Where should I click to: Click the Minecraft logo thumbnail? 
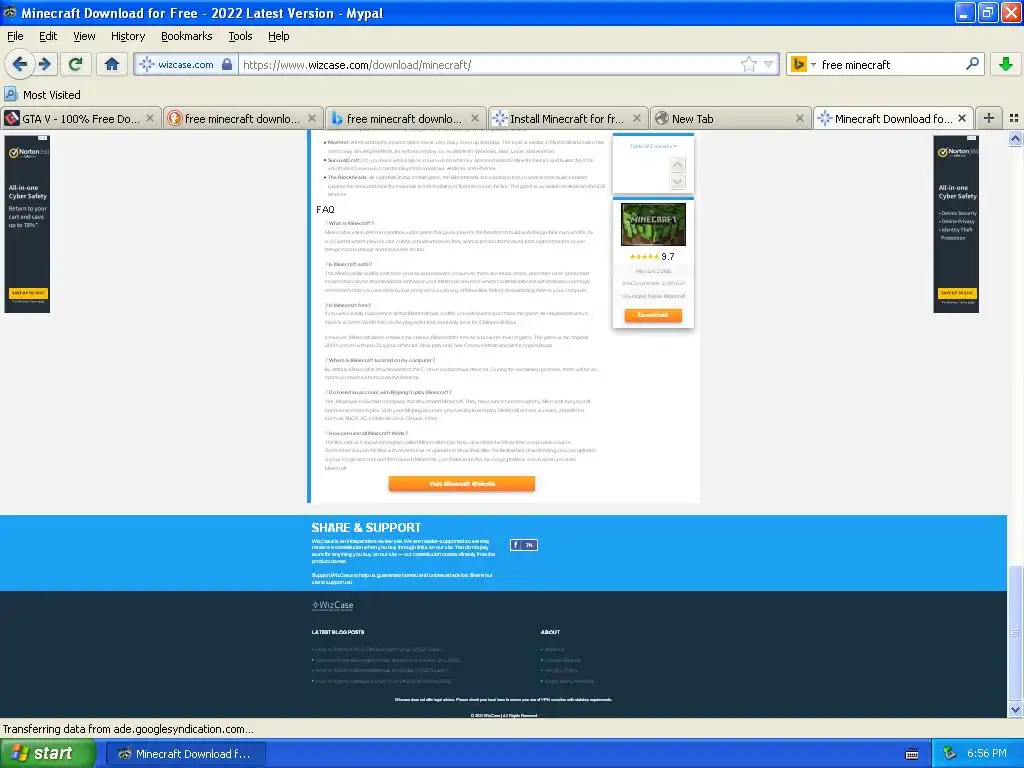click(653, 224)
